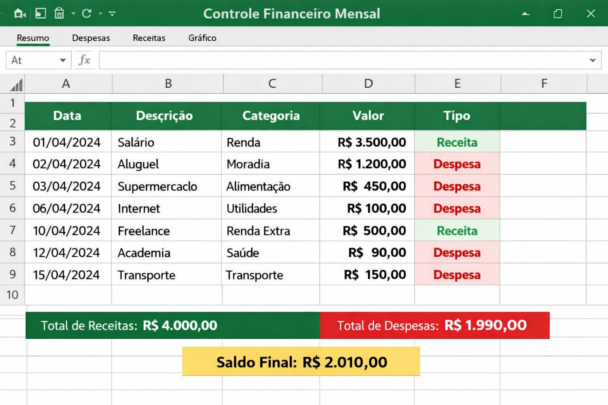Click the save icon in title bar
Image resolution: width=608 pixels, height=405 pixels.
40,14
